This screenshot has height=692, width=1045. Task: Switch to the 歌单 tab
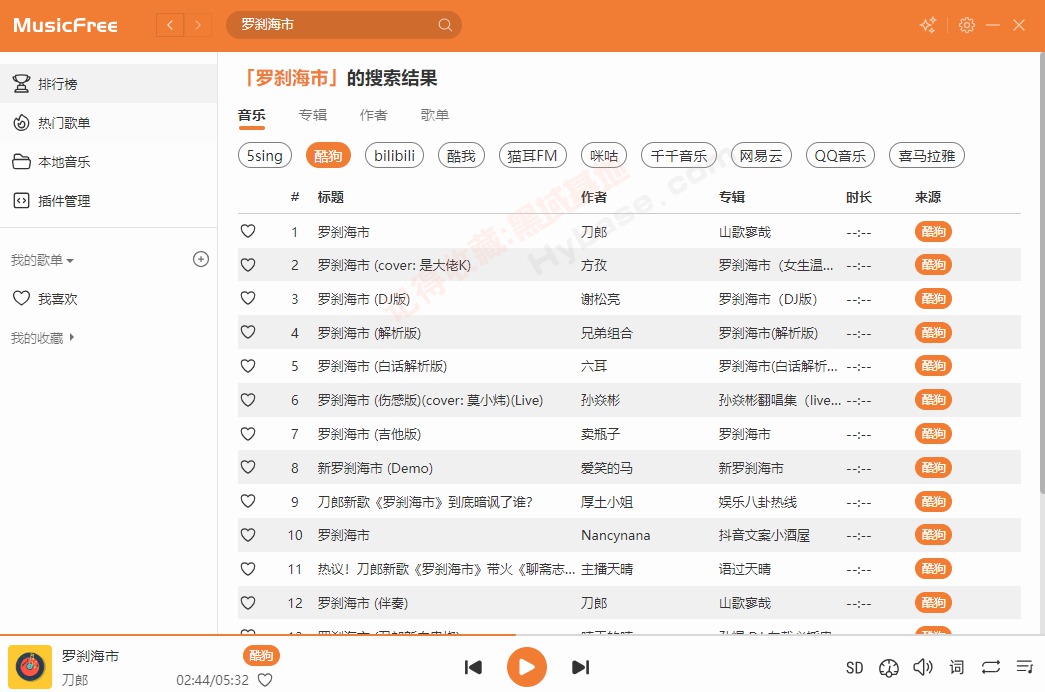click(x=434, y=115)
